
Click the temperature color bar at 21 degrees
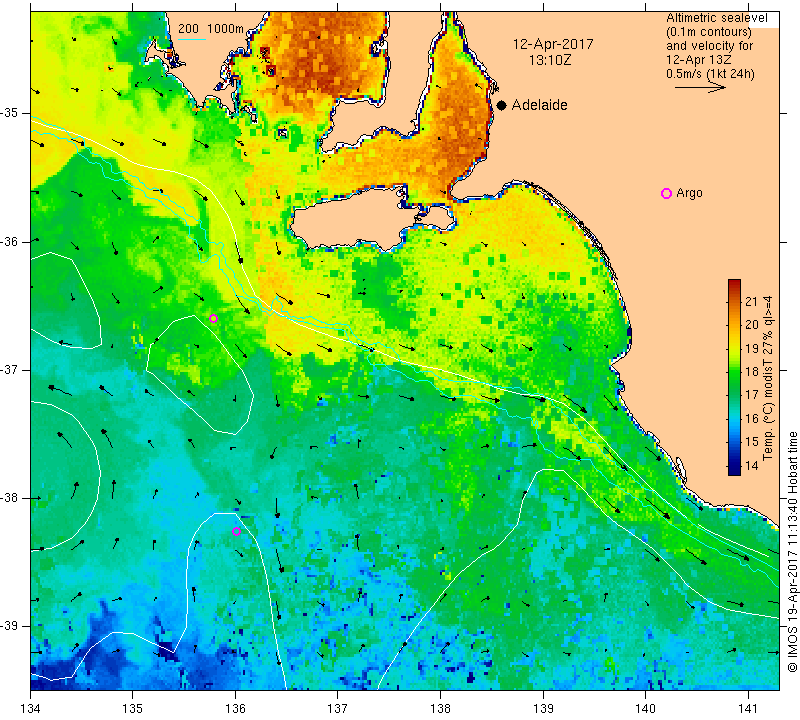coord(734,301)
